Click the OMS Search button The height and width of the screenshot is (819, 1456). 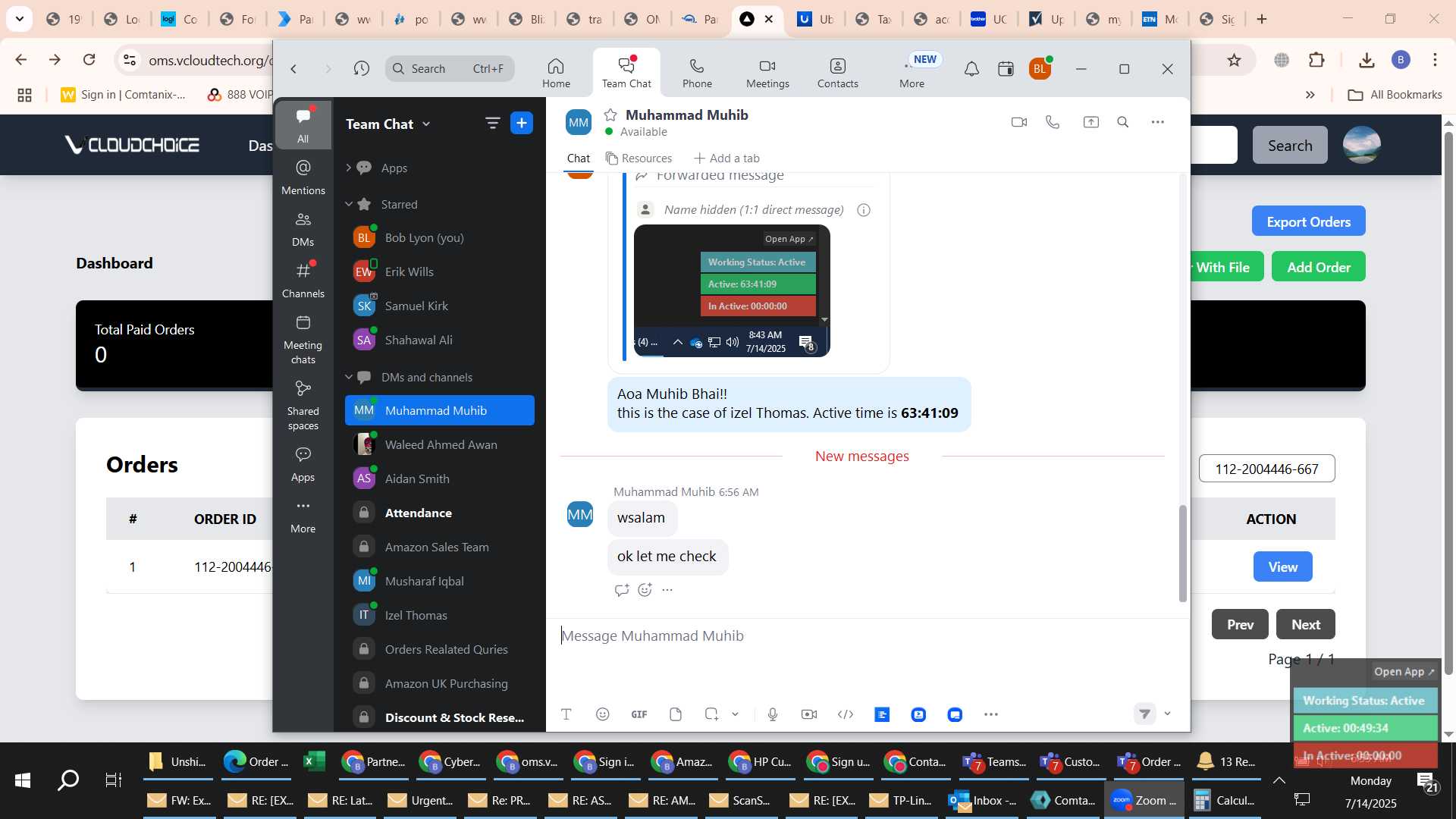(1290, 145)
